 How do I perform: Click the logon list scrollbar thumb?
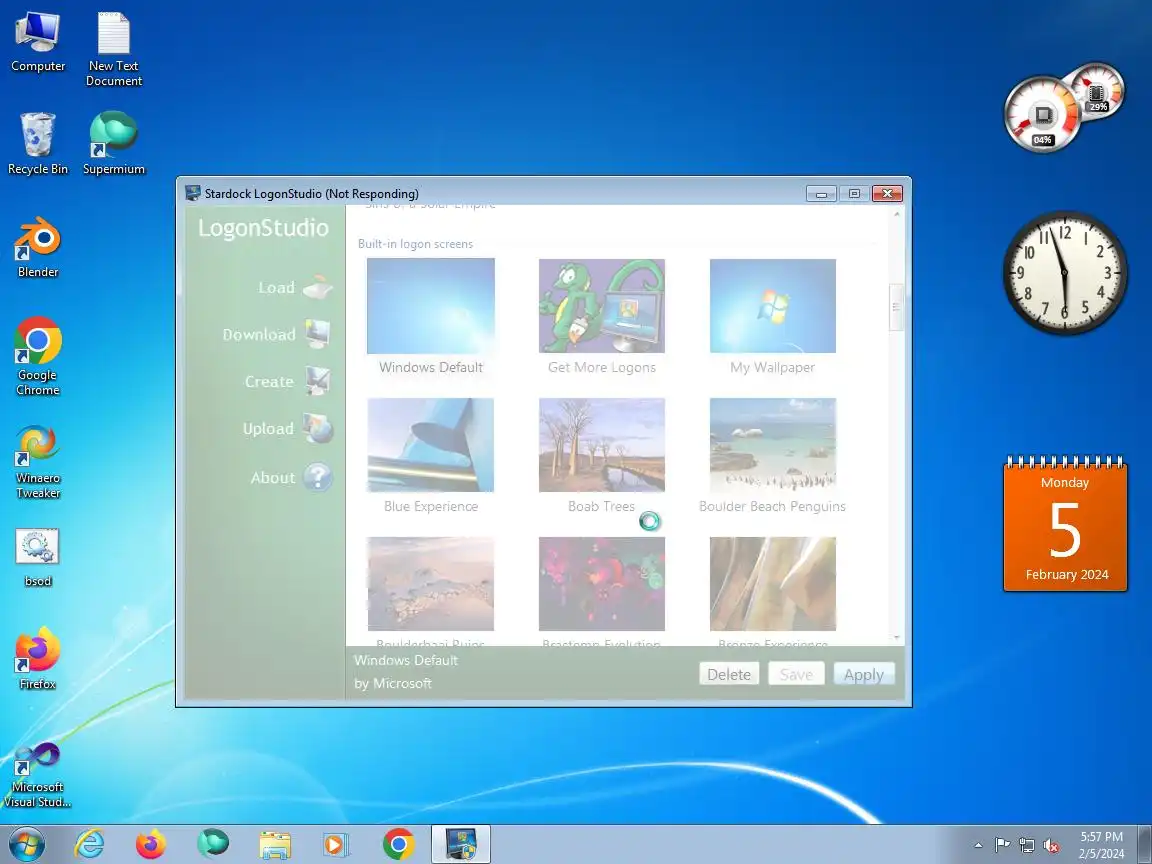tap(896, 308)
